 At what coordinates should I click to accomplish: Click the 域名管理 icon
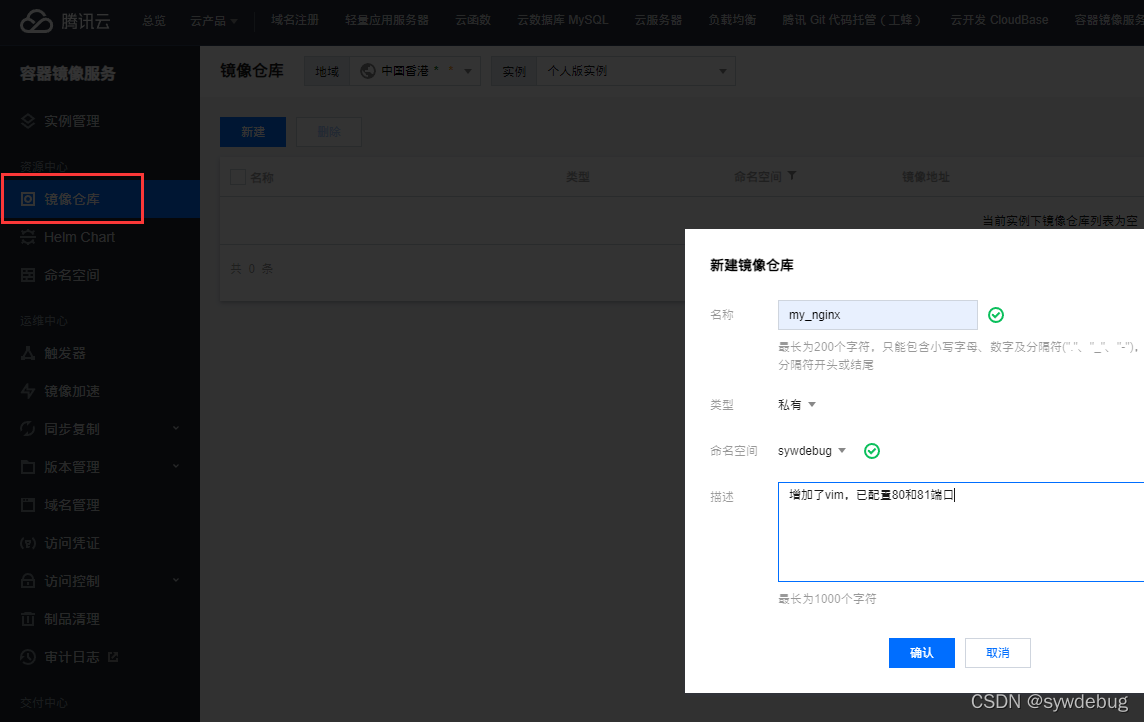coord(28,505)
